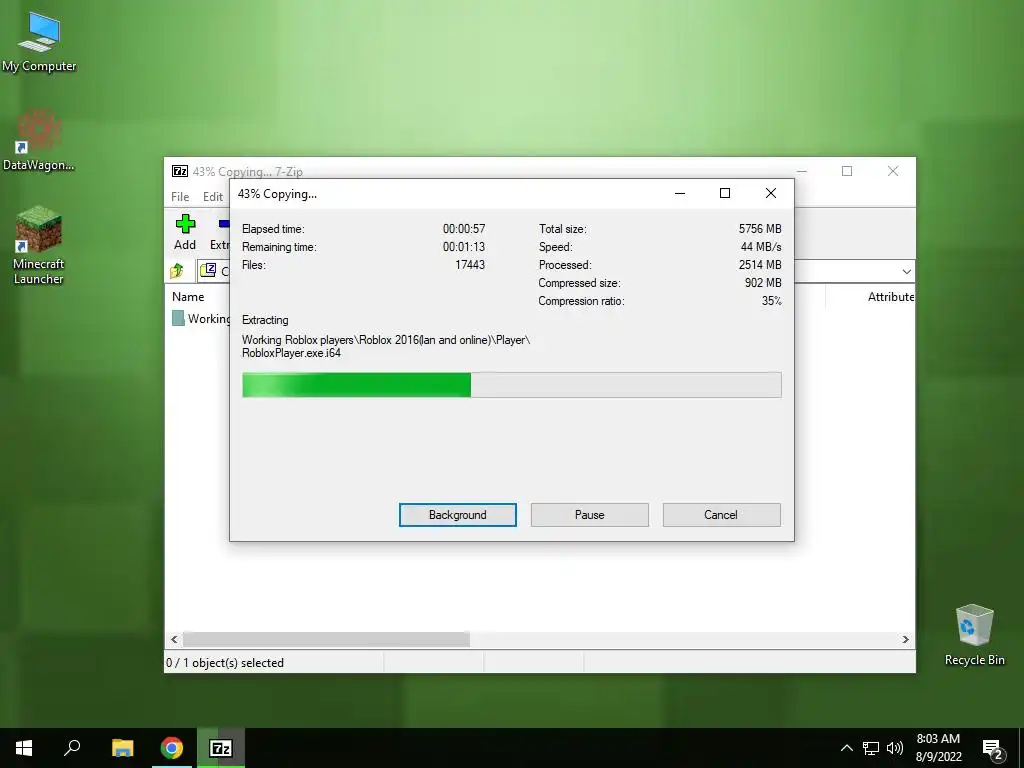Click the Speed value 44 MB/s
Screen dimensions: 1024x768
tap(761, 247)
